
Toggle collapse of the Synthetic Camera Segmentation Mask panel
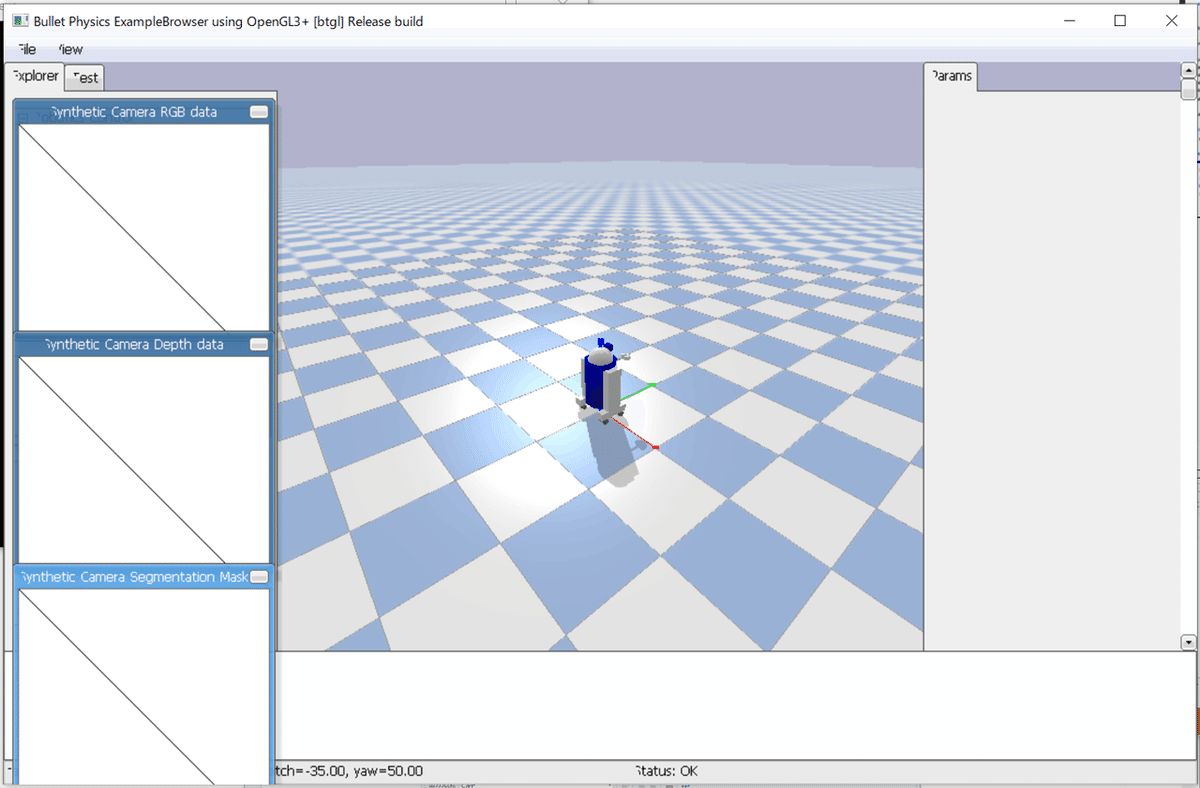pyautogui.click(x=258, y=576)
